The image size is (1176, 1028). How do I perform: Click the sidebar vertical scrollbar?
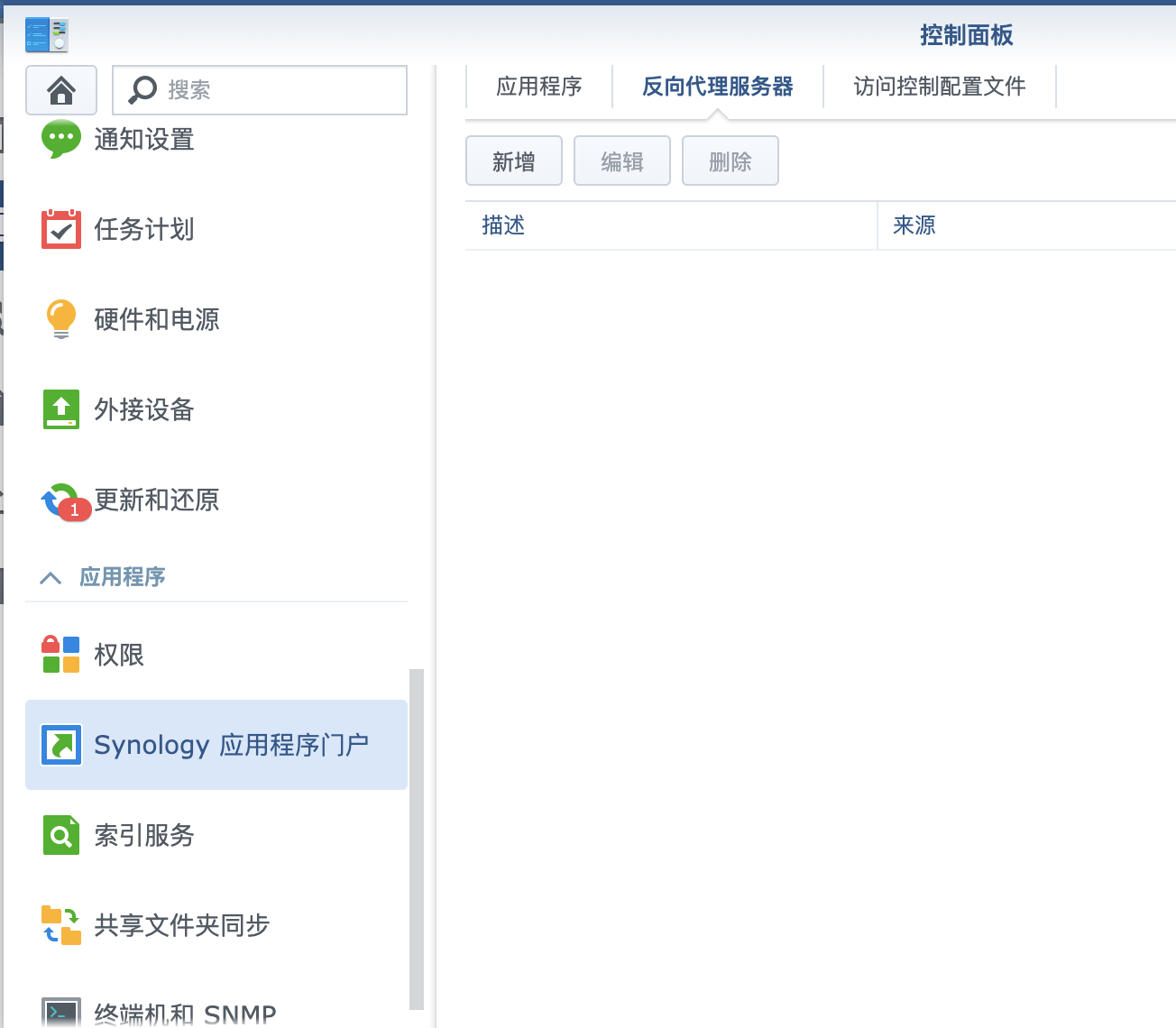click(416, 839)
